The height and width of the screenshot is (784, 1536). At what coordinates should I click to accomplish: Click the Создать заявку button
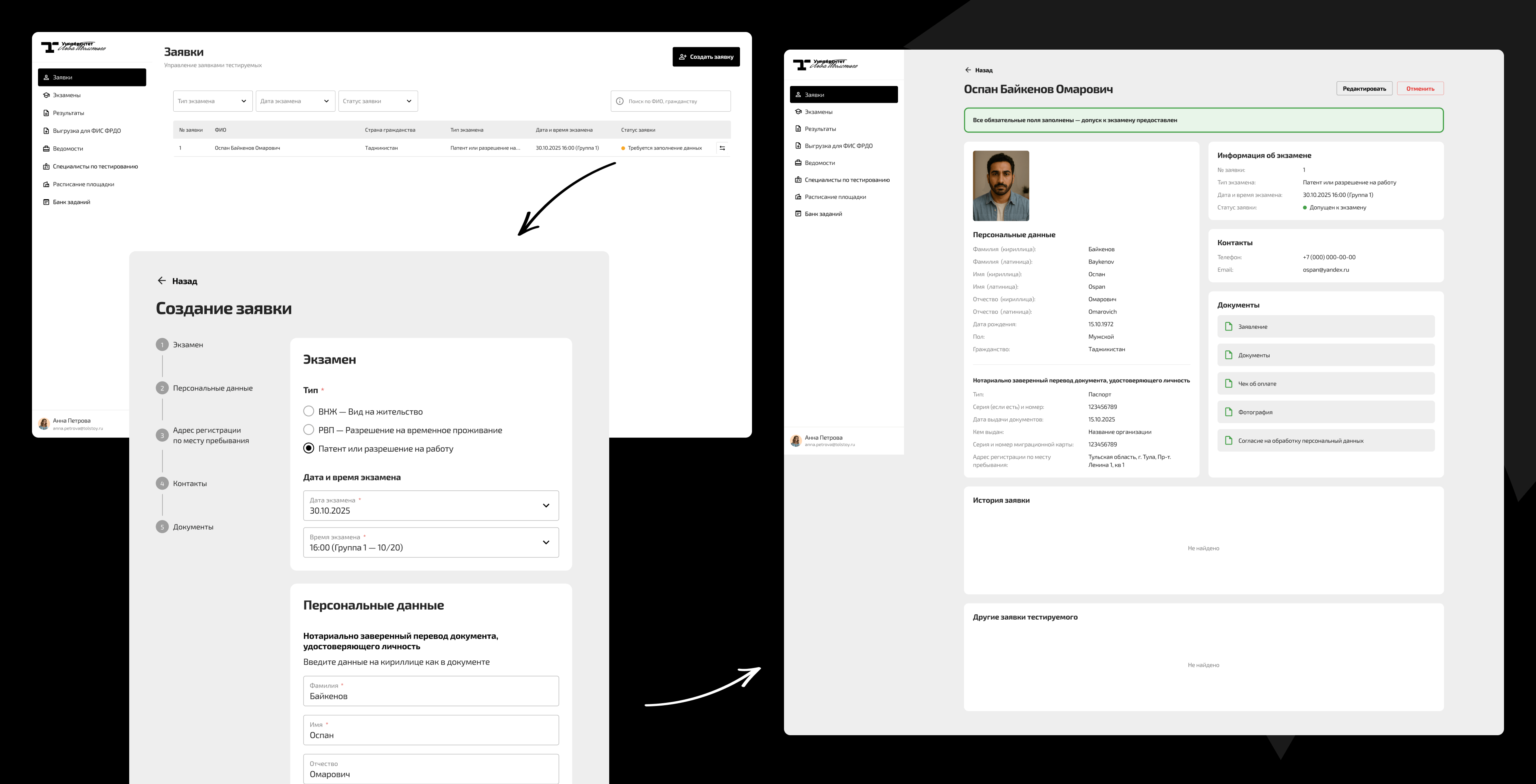point(706,57)
